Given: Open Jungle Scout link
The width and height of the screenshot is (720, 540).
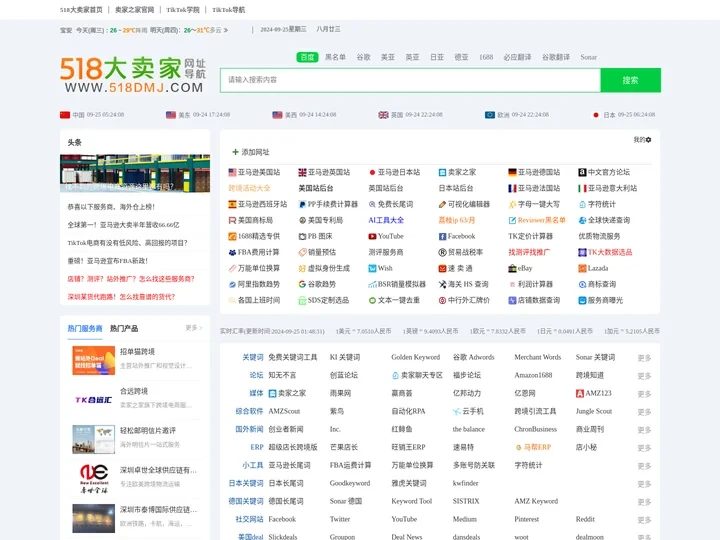Looking at the screenshot, I should pyautogui.click(x=594, y=411).
